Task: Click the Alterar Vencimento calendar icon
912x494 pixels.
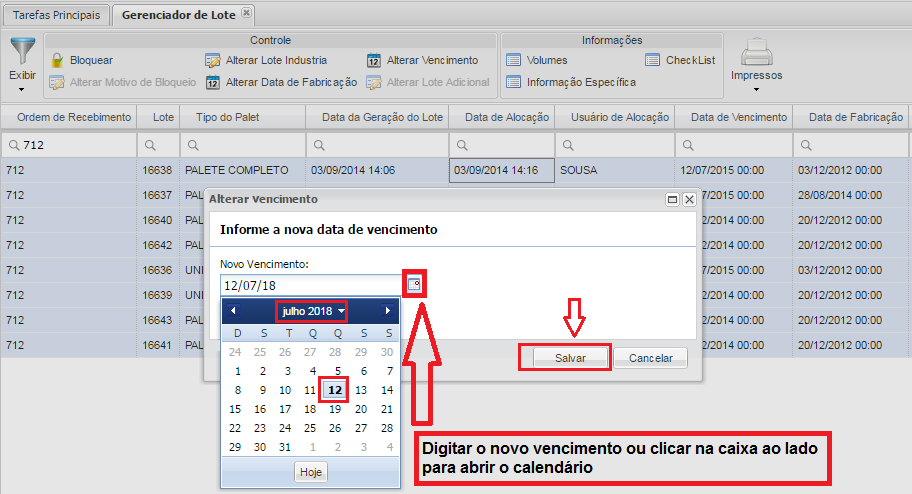Action: [373, 61]
